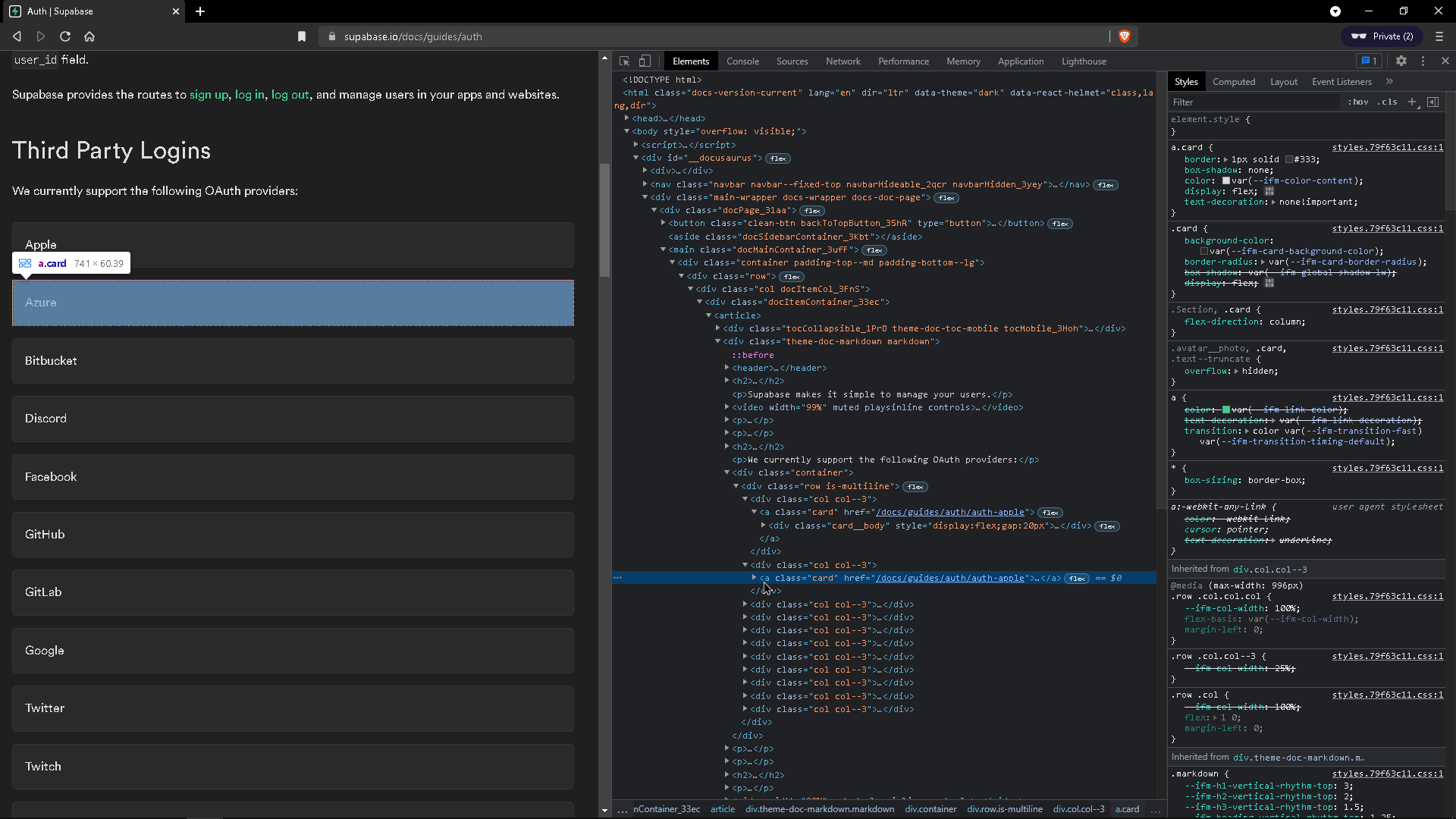Select the inspect element picker tool
The image size is (1456, 819).
click(x=623, y=61)
